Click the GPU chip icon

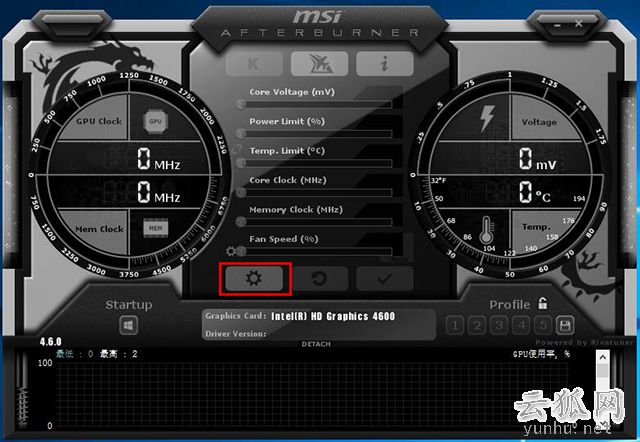tap(155, 121)
